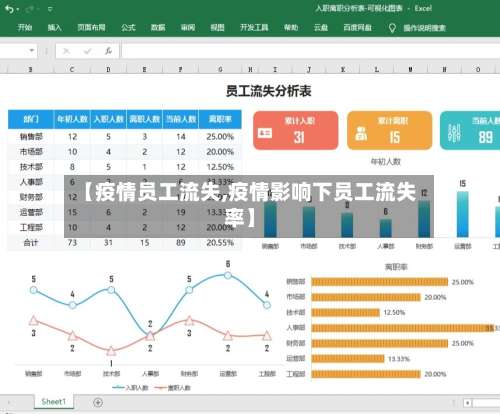Select column D header
The height and width of the screenshot is (414, 500).
108,69
